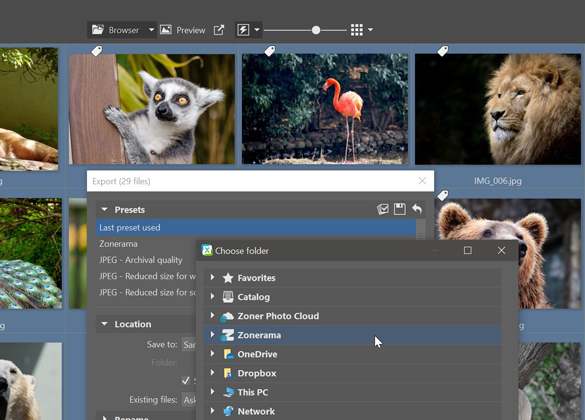Maximize the Choose folder window
This screenshot has height=420, width=585.
pyautogui.click(x=467, y=250)
